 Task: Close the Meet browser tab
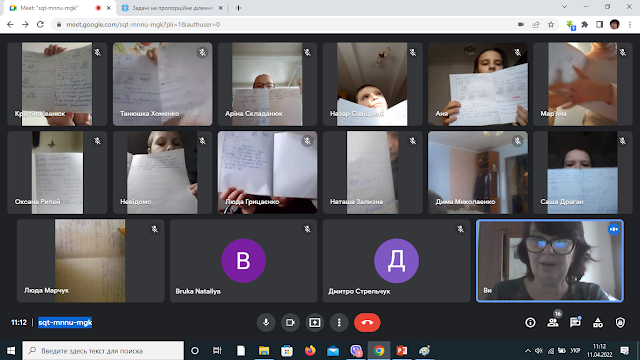(x=109, y=8)
